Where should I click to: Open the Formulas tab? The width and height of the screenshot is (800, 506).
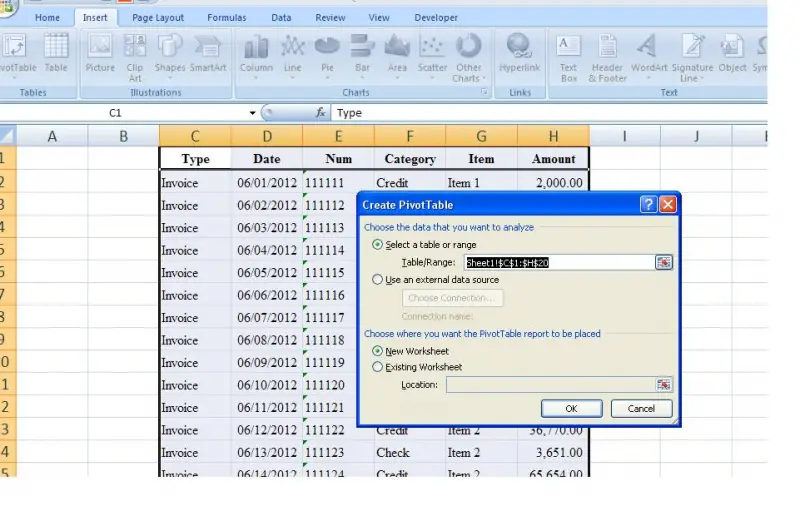227,17
